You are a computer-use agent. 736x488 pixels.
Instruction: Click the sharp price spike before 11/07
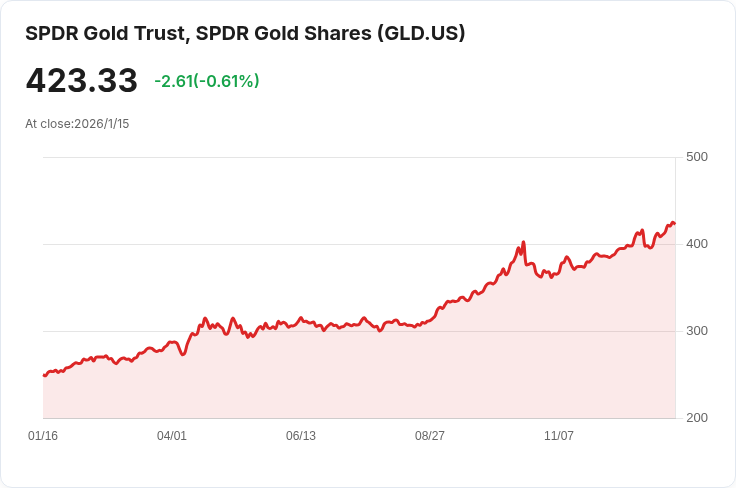(523, 243)
